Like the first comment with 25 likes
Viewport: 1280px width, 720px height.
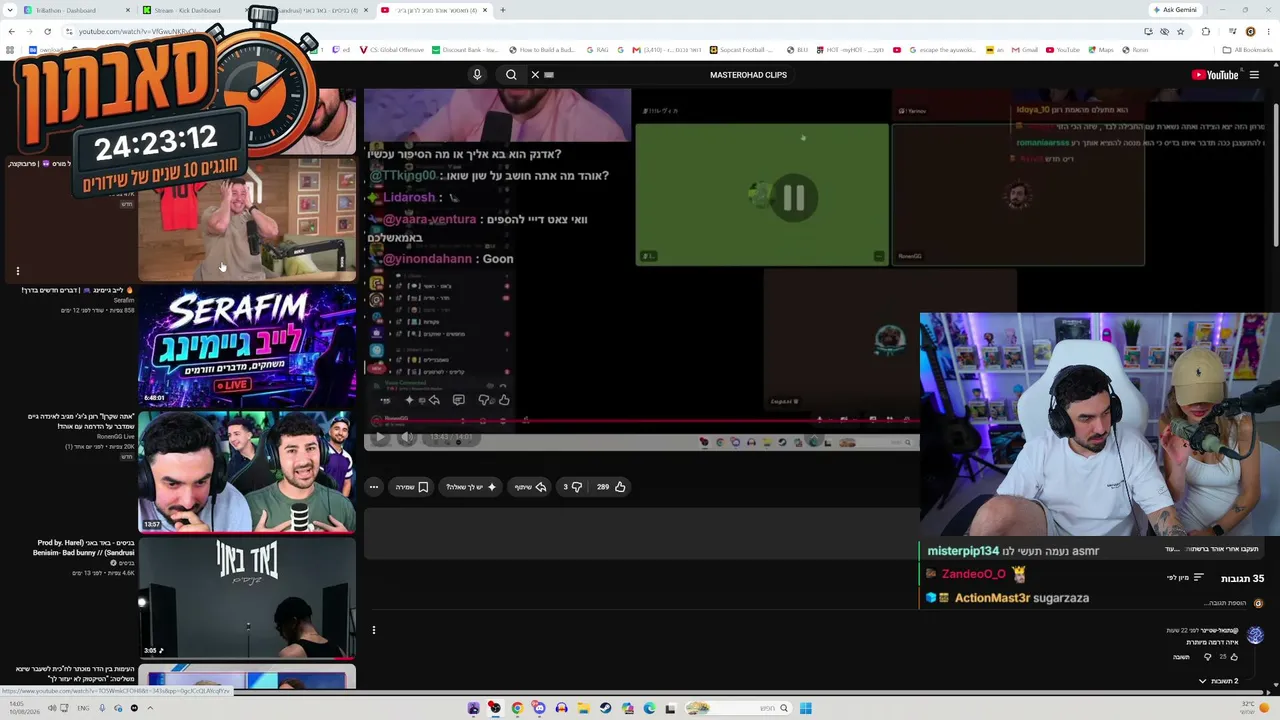point(1234,657)
